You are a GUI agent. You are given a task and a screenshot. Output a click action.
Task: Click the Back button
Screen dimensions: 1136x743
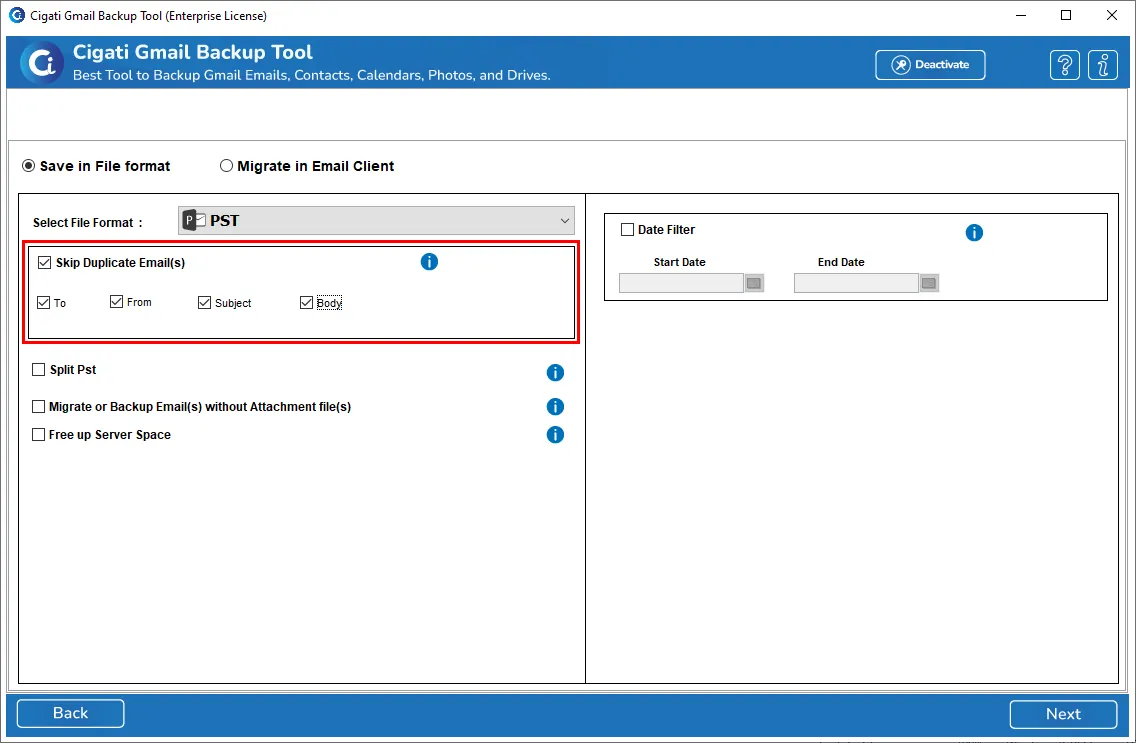[x=70, y=713]
